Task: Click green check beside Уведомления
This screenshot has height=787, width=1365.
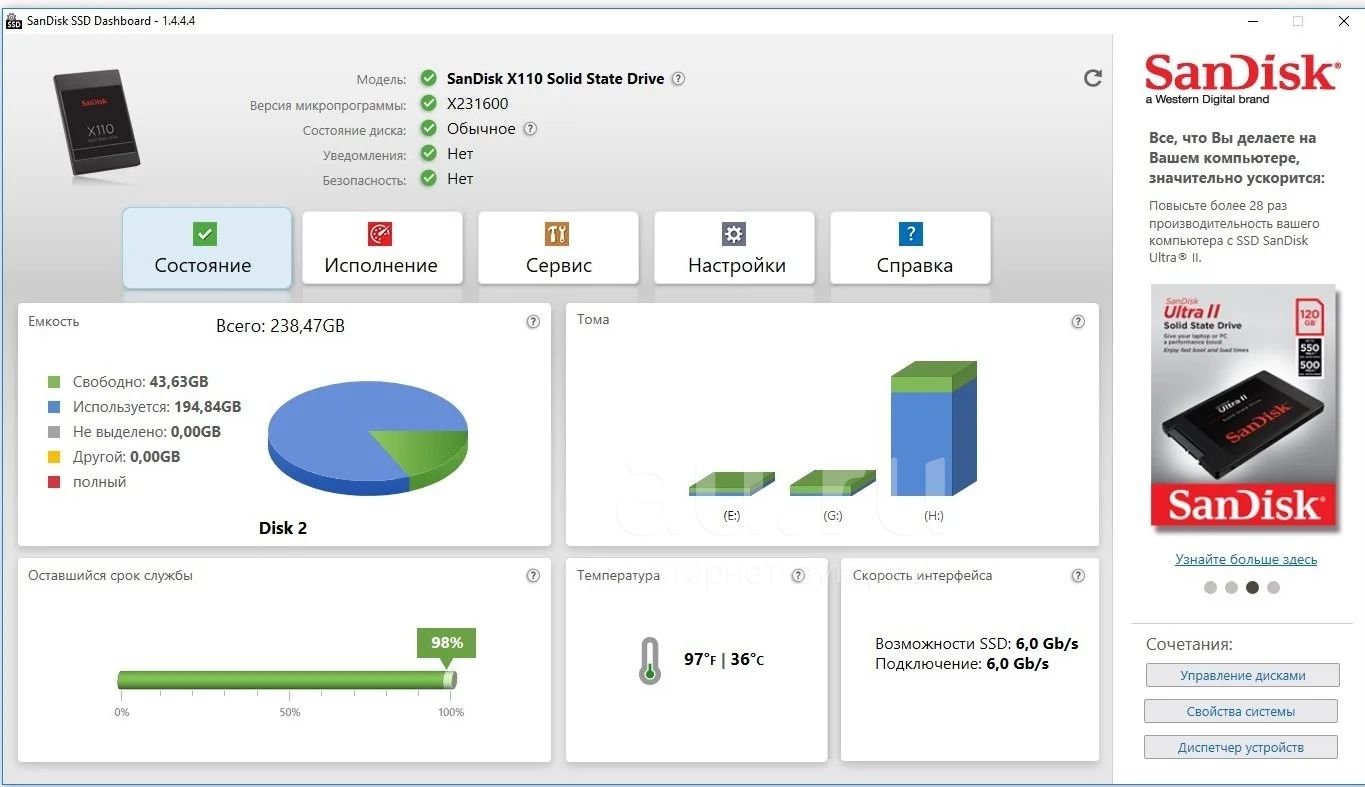Action: [x=429, y=153]
